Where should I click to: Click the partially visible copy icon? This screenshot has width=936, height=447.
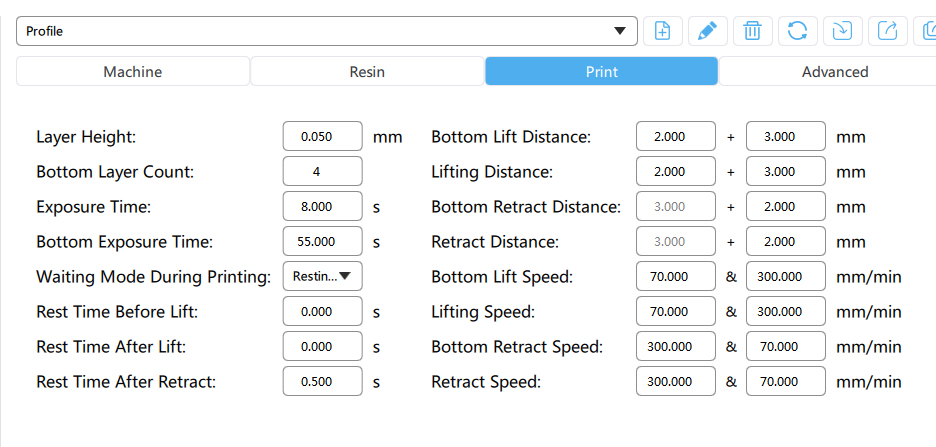[x=927, y=31]
